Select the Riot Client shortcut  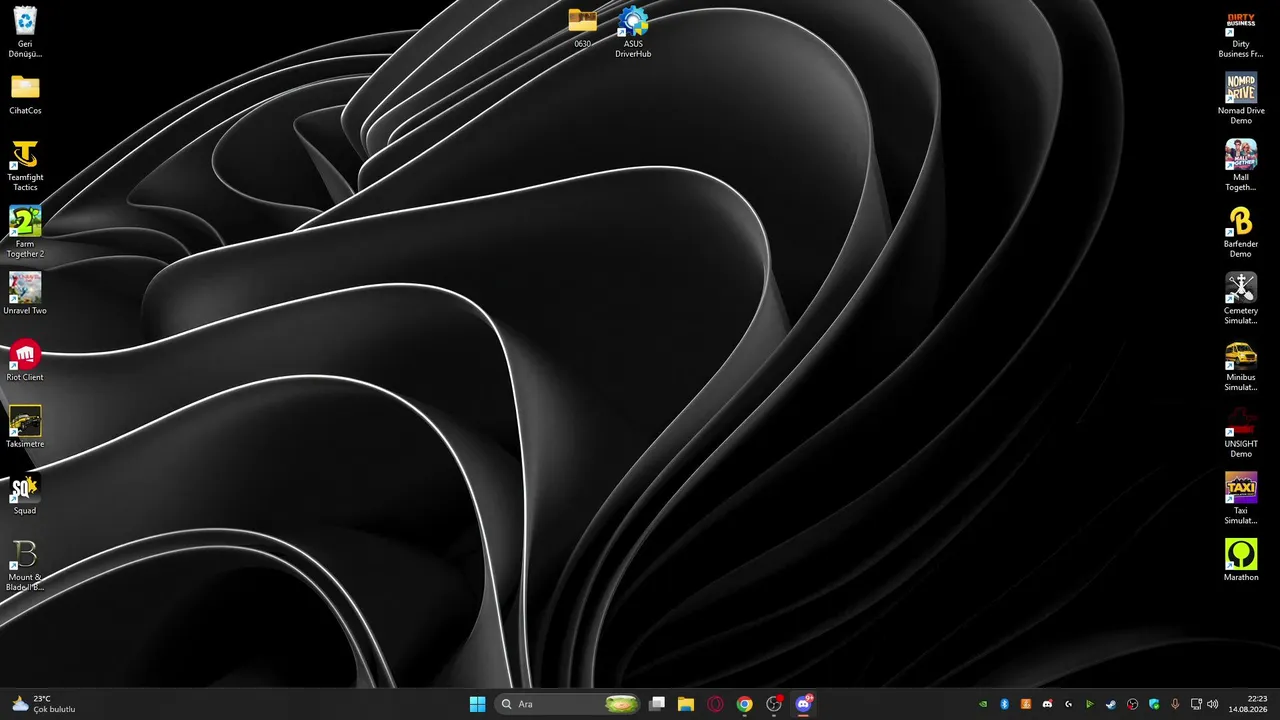pyautogui.click(x=25, y=361)
